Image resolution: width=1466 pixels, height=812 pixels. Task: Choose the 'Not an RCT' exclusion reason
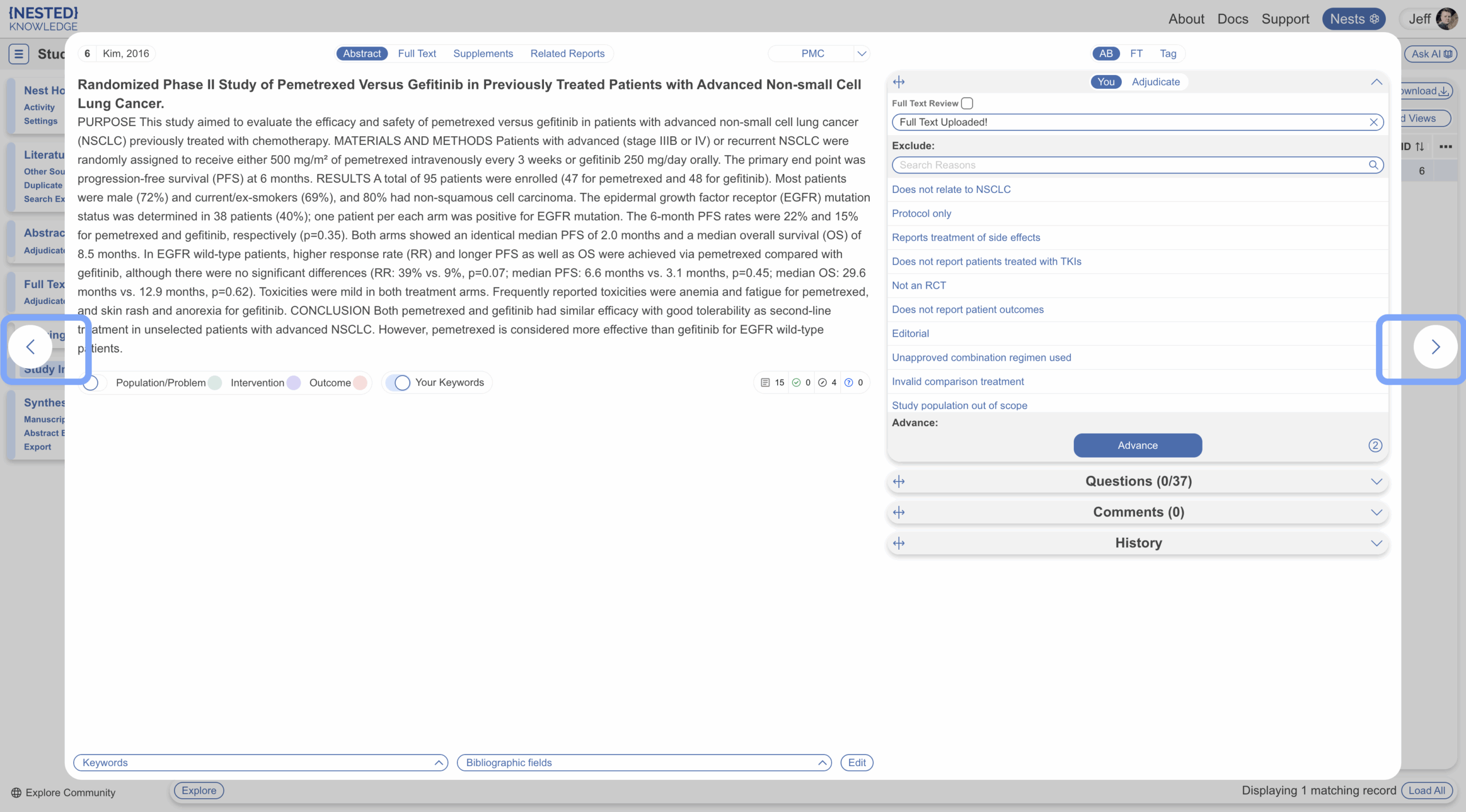(919, 285)
